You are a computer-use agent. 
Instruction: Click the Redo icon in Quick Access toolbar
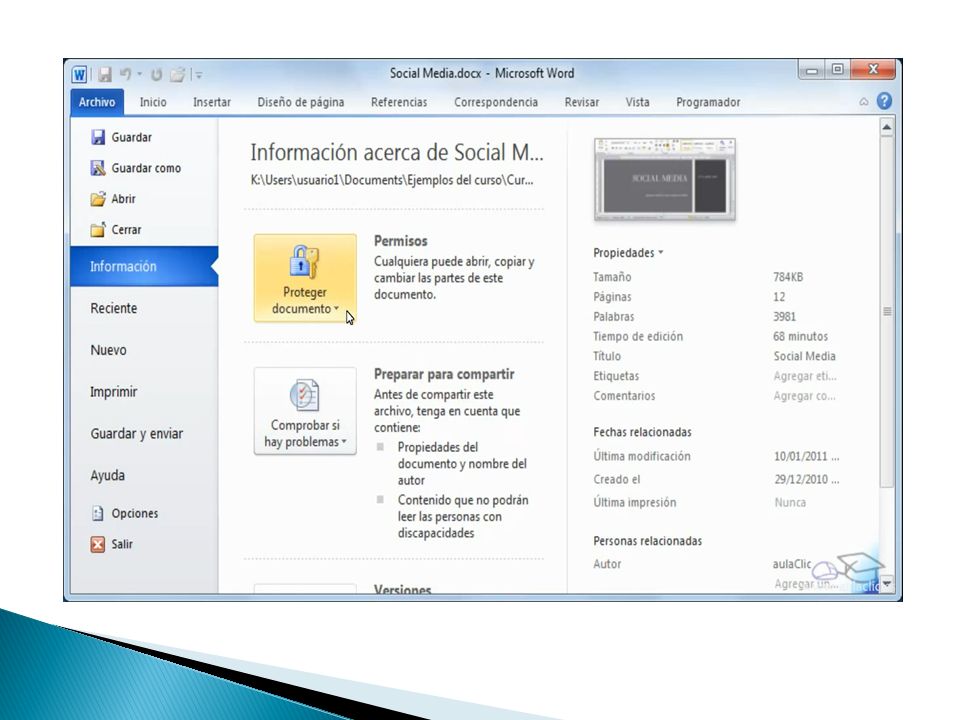156,74
